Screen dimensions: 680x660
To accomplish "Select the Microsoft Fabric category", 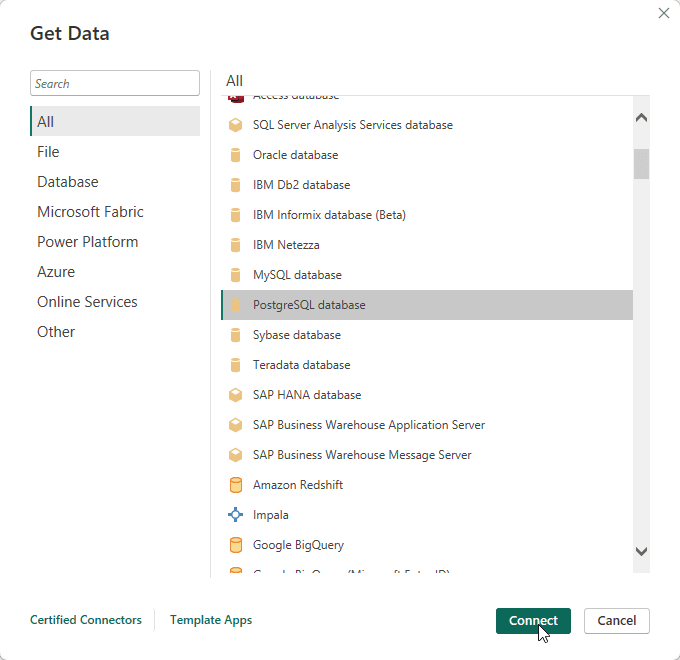I will point(115,212).
